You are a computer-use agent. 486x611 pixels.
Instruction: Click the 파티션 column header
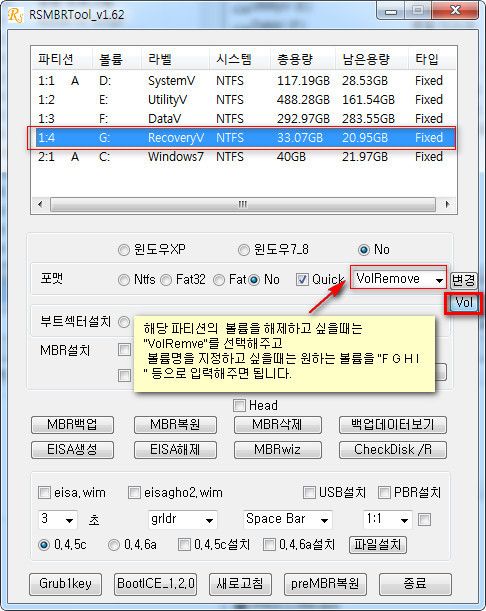click(x=62, y=59)
